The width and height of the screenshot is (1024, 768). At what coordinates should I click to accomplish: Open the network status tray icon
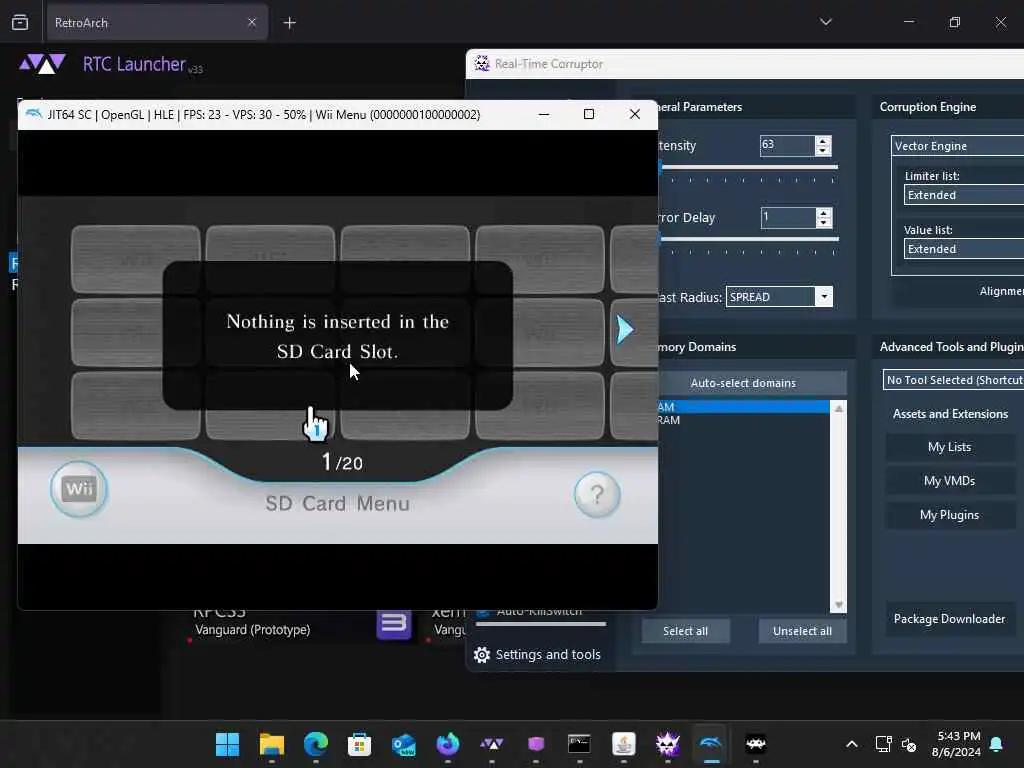click(x=883, y=744)
